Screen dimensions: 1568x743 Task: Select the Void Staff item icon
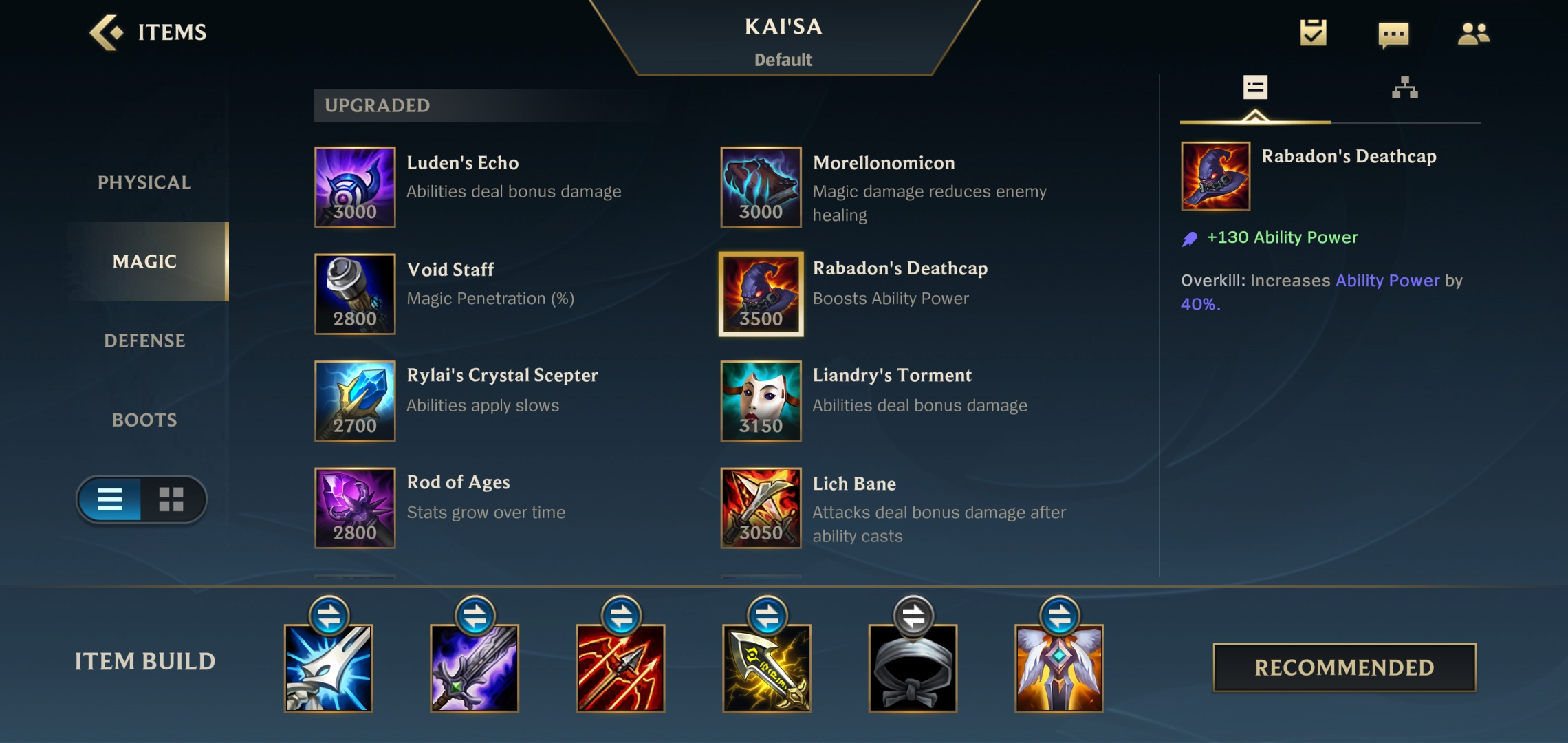(355, 294)
